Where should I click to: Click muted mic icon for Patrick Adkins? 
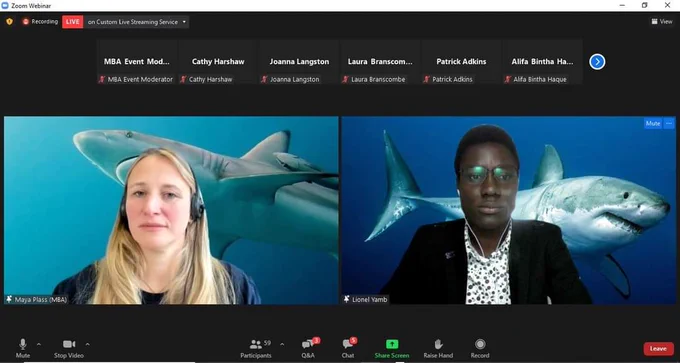(426, 79)
